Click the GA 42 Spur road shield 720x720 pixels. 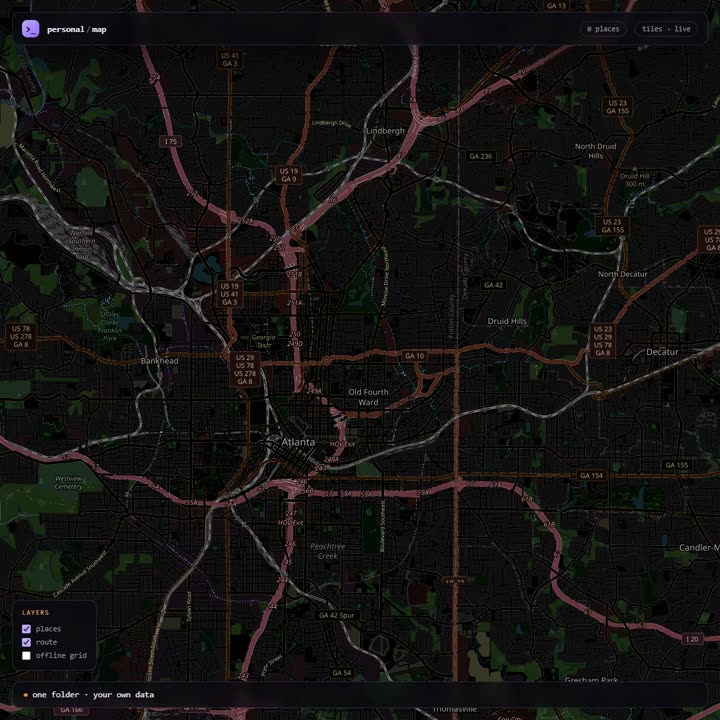tap(337, 615)
